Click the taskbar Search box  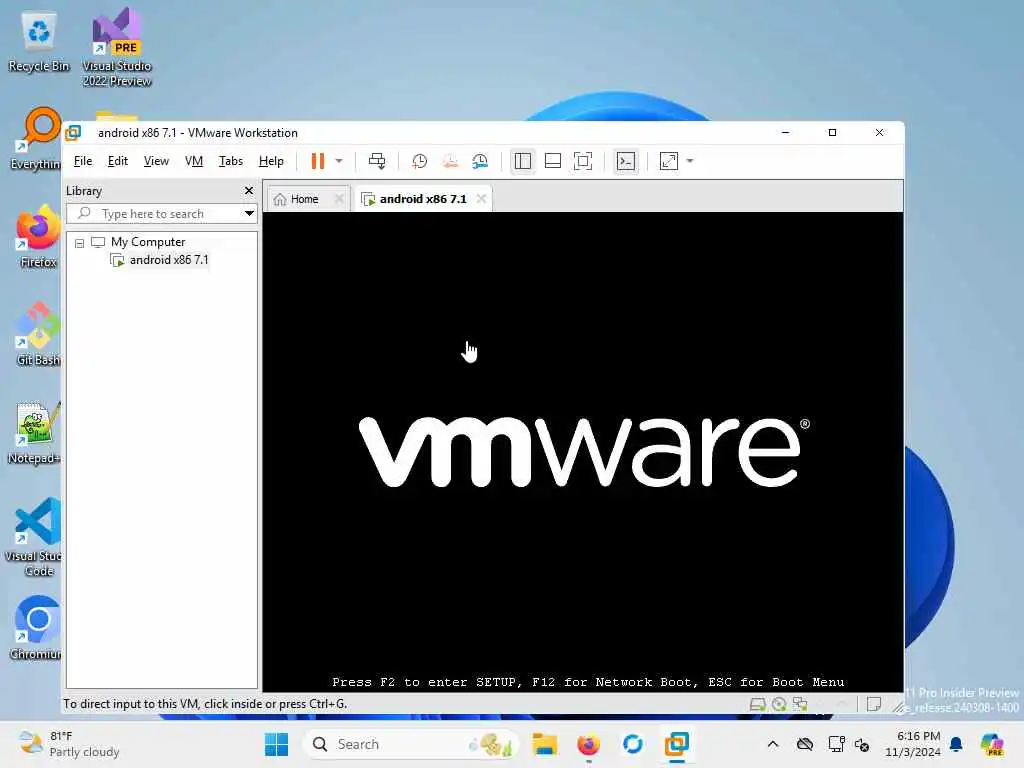(409, 744)
